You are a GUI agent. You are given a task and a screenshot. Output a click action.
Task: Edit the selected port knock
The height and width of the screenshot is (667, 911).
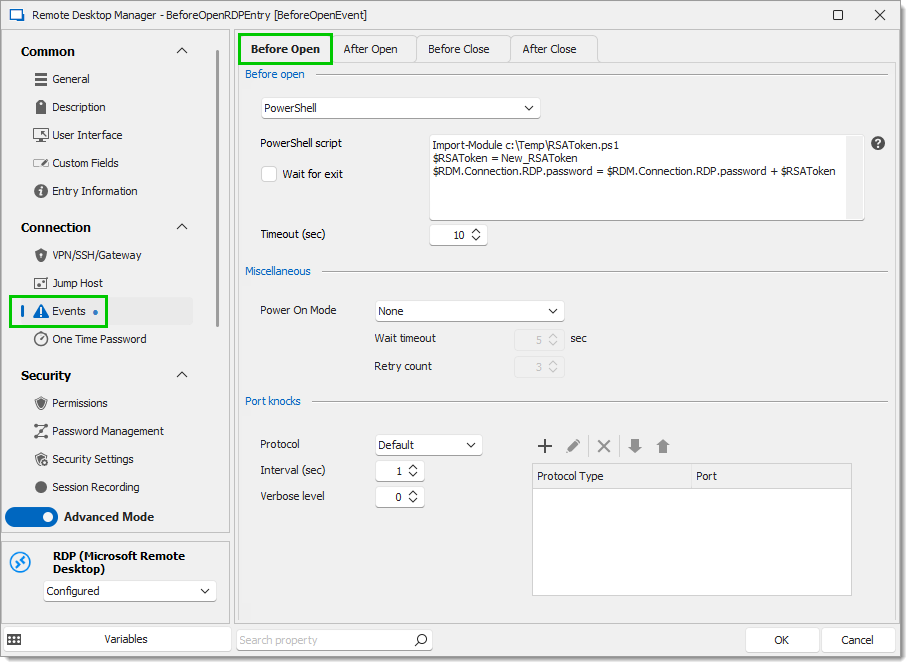pyautogui.click(x=573, y=446)
